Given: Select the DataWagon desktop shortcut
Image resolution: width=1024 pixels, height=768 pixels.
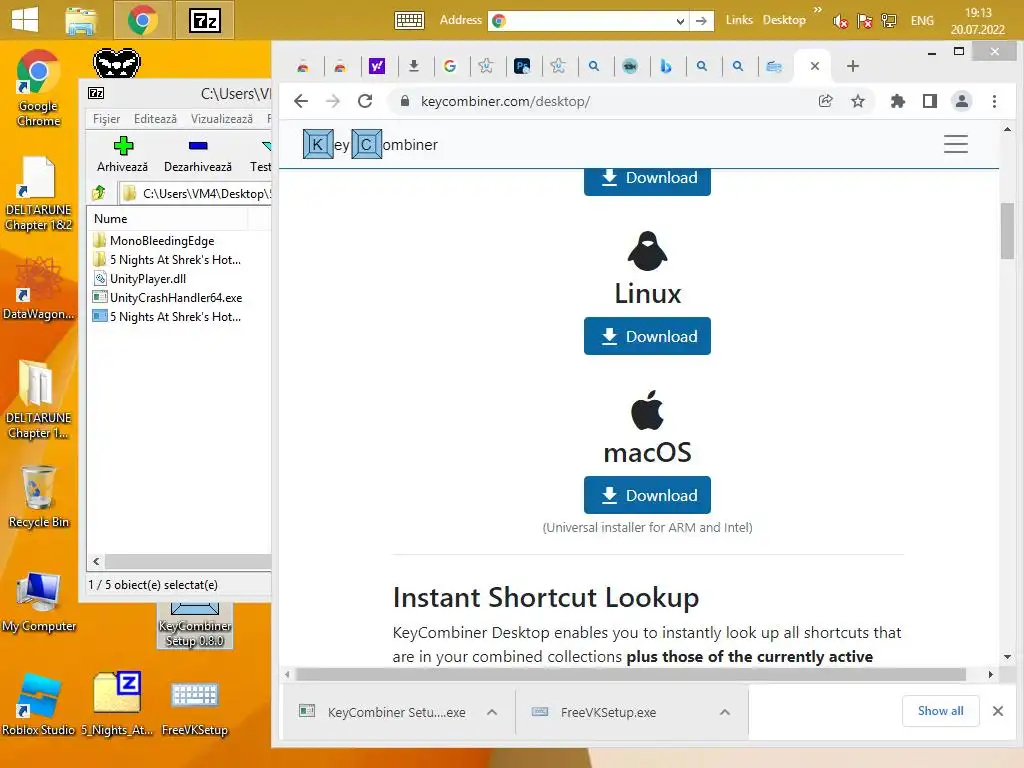Looking at the screenshot, I should [38, 289].
